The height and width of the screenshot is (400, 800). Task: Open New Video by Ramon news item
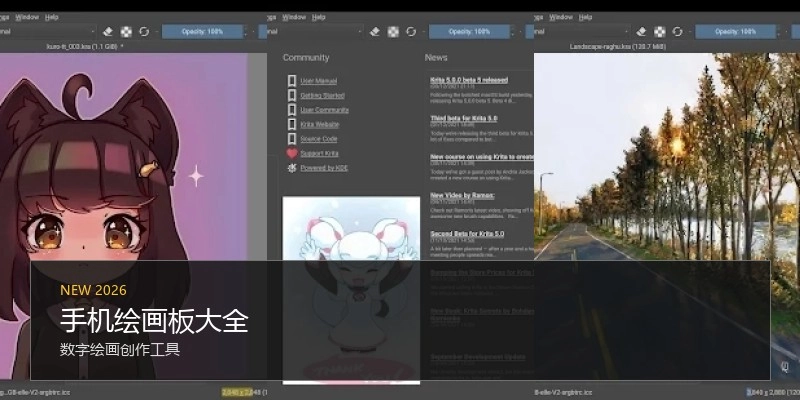462,195
